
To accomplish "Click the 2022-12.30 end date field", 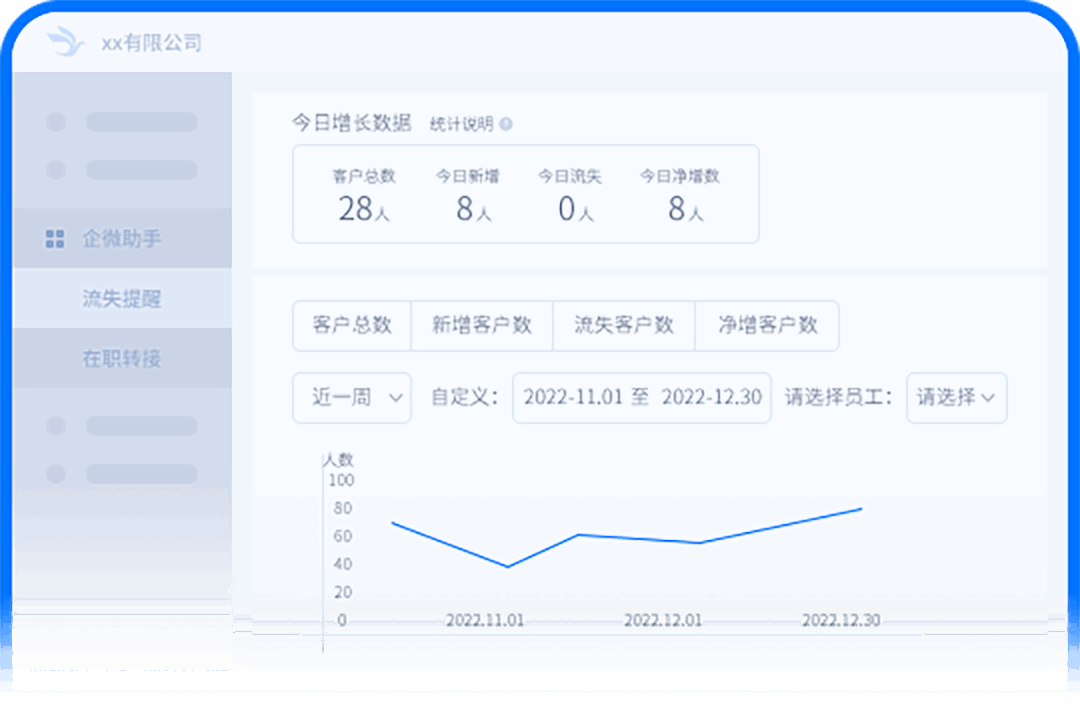I will point(712,398).
